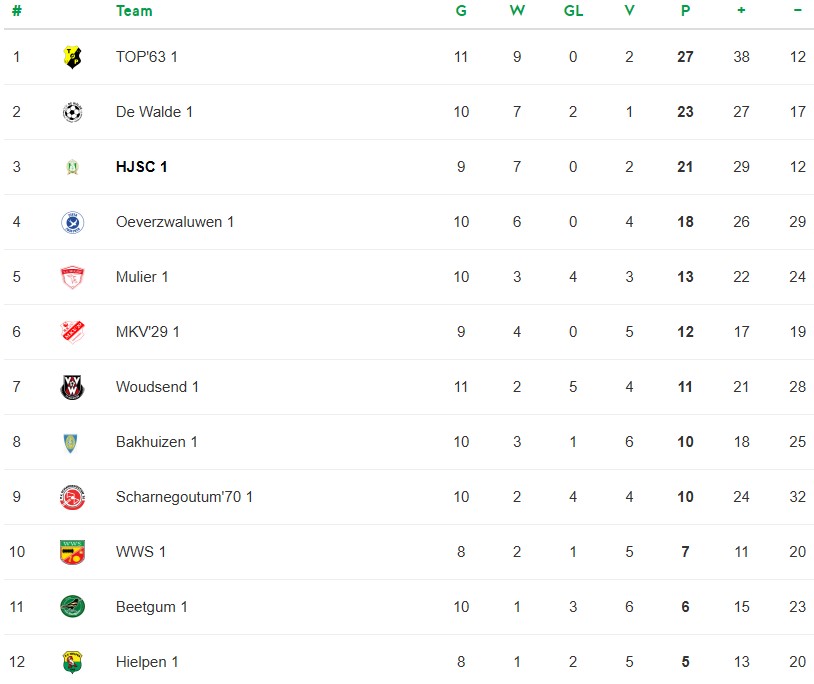Viewport: 814px width, 684px height.
Task: Click the Woudsend club logo
Action: click(72, 387)
